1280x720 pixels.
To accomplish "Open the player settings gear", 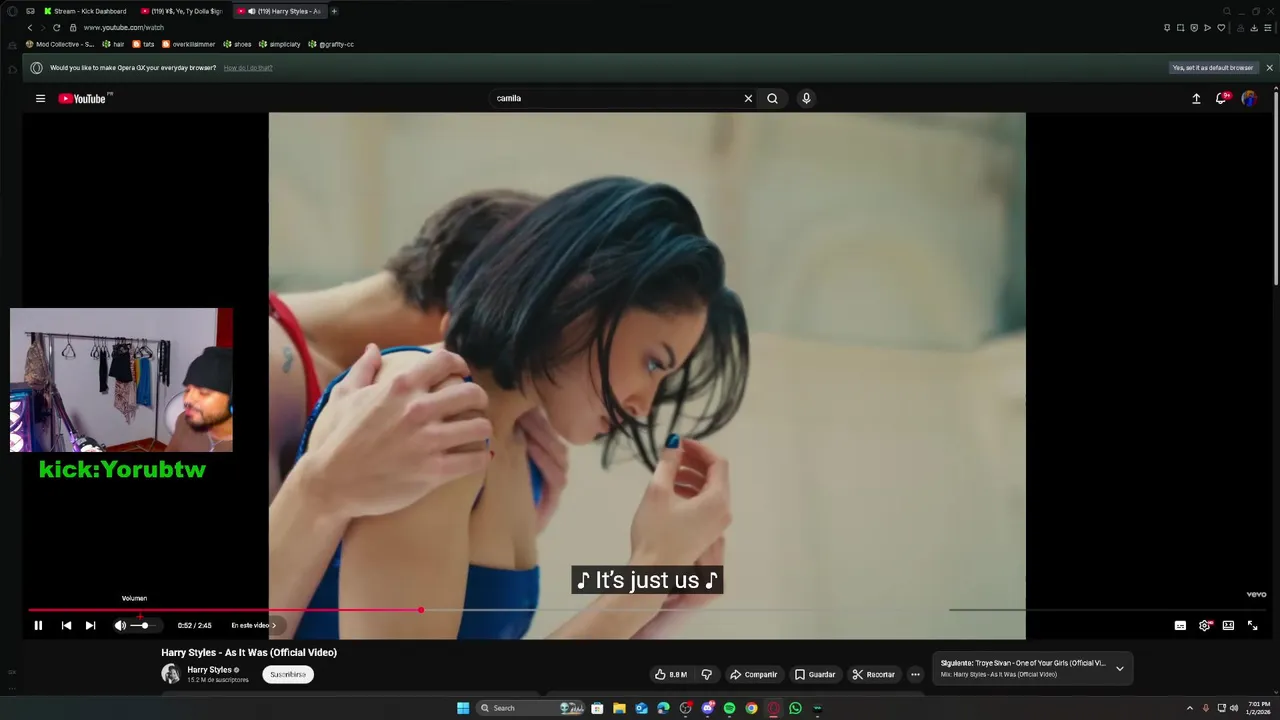I will tap(1204, 625).
